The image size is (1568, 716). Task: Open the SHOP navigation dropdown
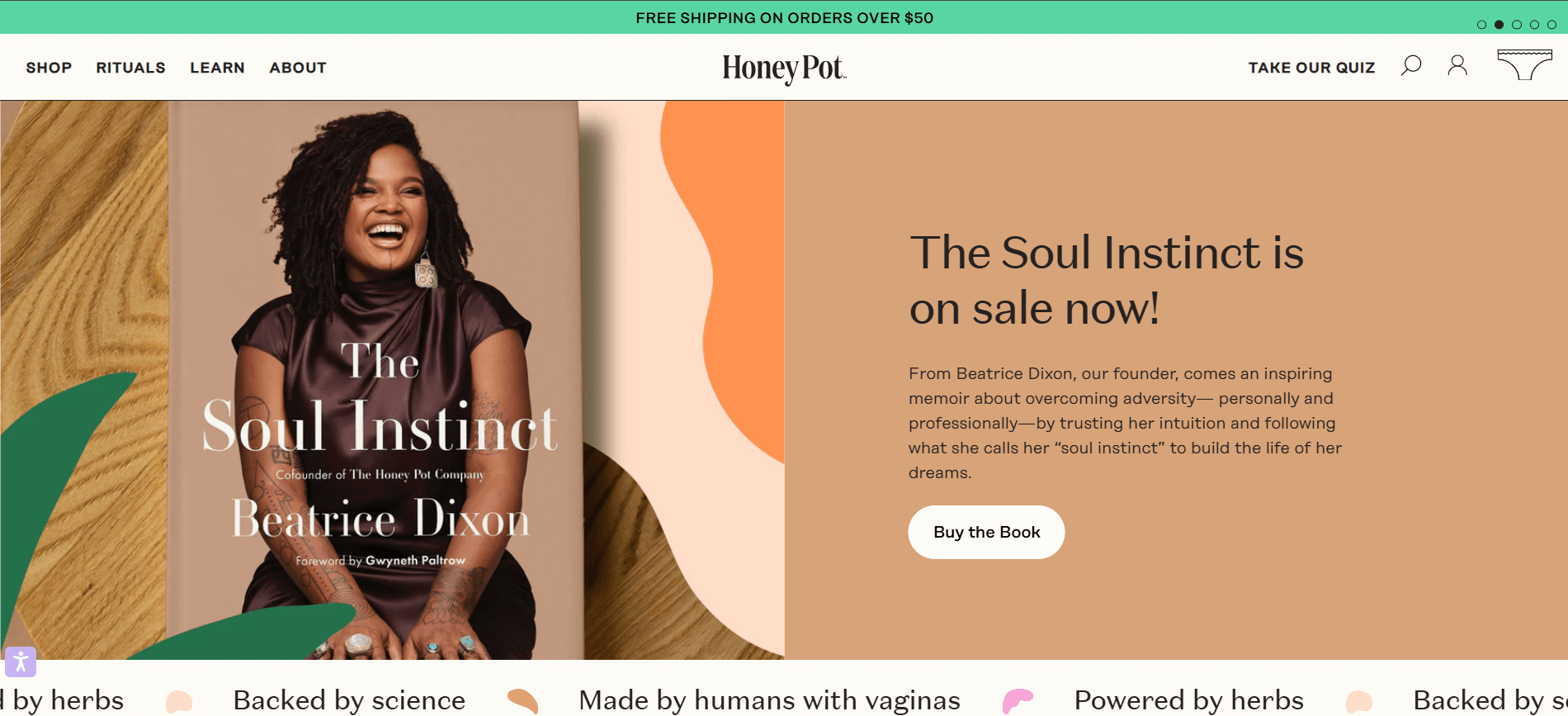click(49, 68)
